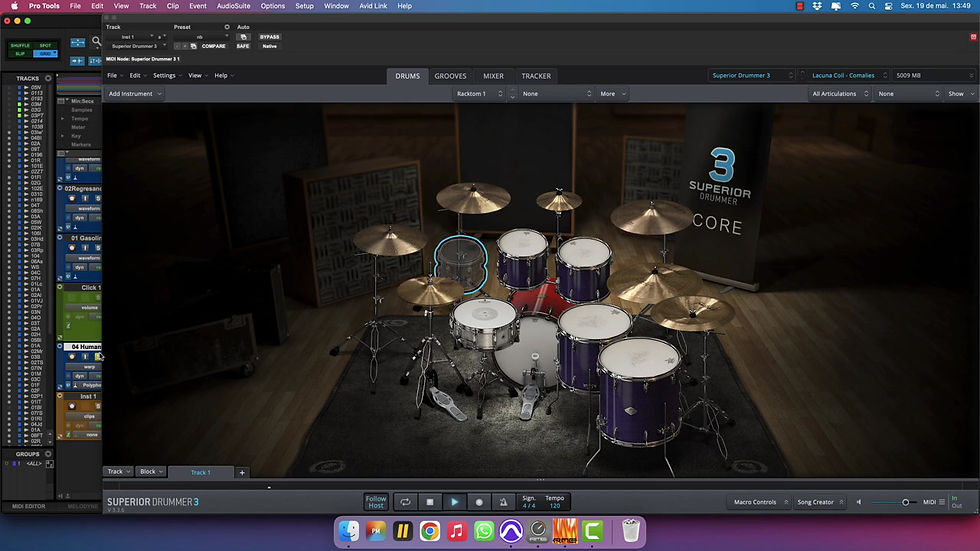The height and width of the screenshot is (551, 980).
Task: Arm the record button in transport
Action: coord(479,502)
